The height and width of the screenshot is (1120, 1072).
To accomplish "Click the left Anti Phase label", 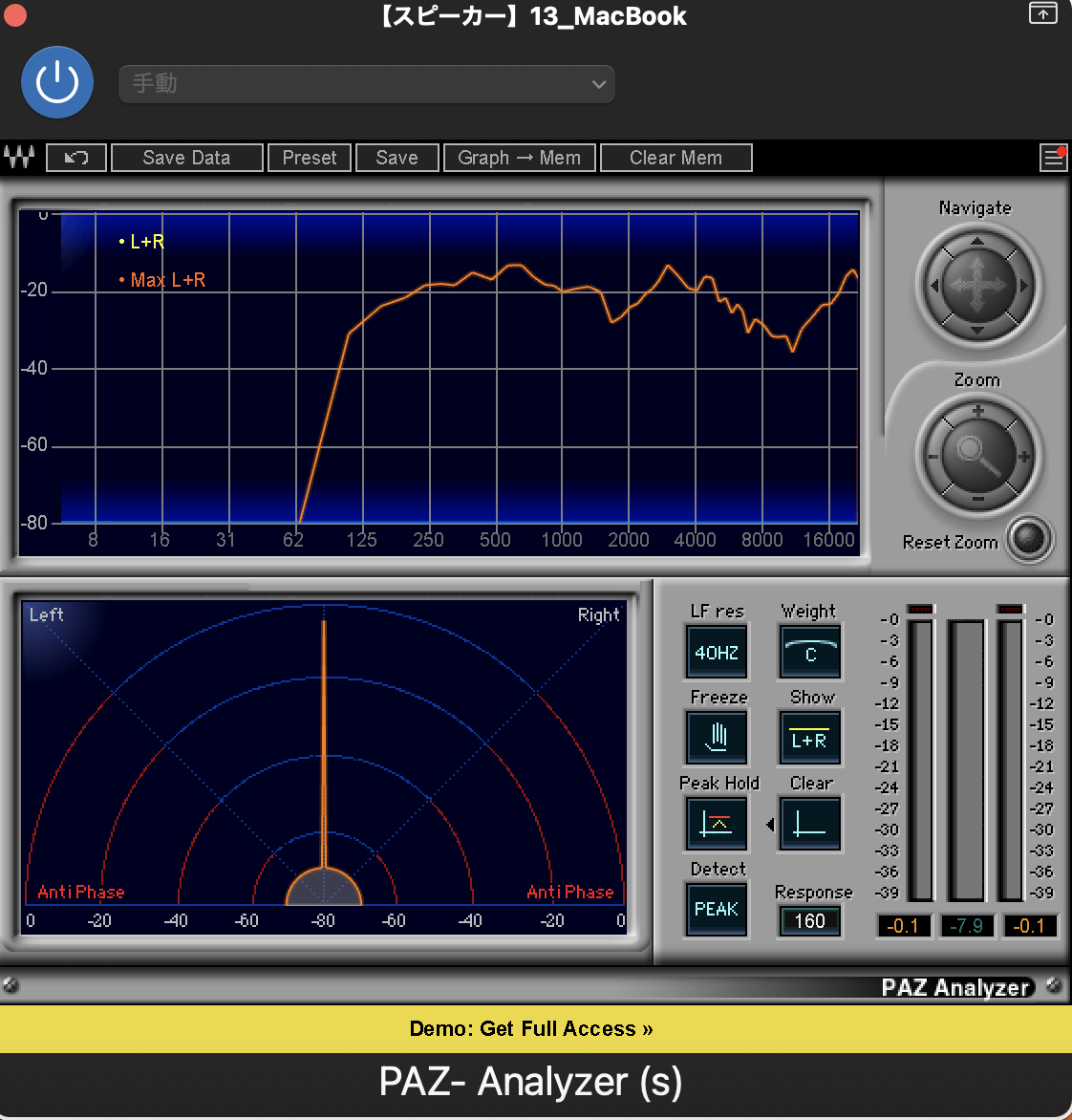I will (x=80, y=893).
